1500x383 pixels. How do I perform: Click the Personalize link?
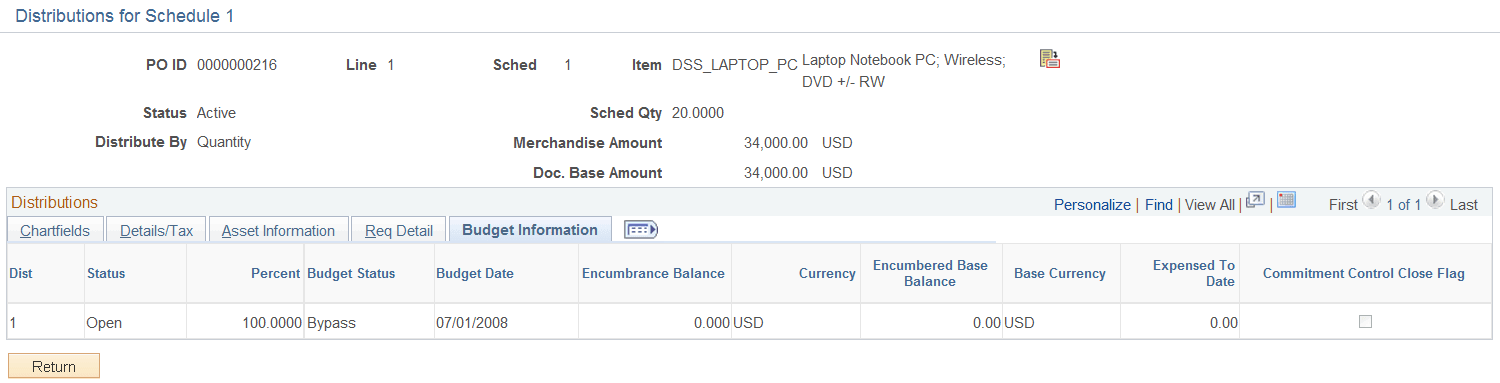1092,204
